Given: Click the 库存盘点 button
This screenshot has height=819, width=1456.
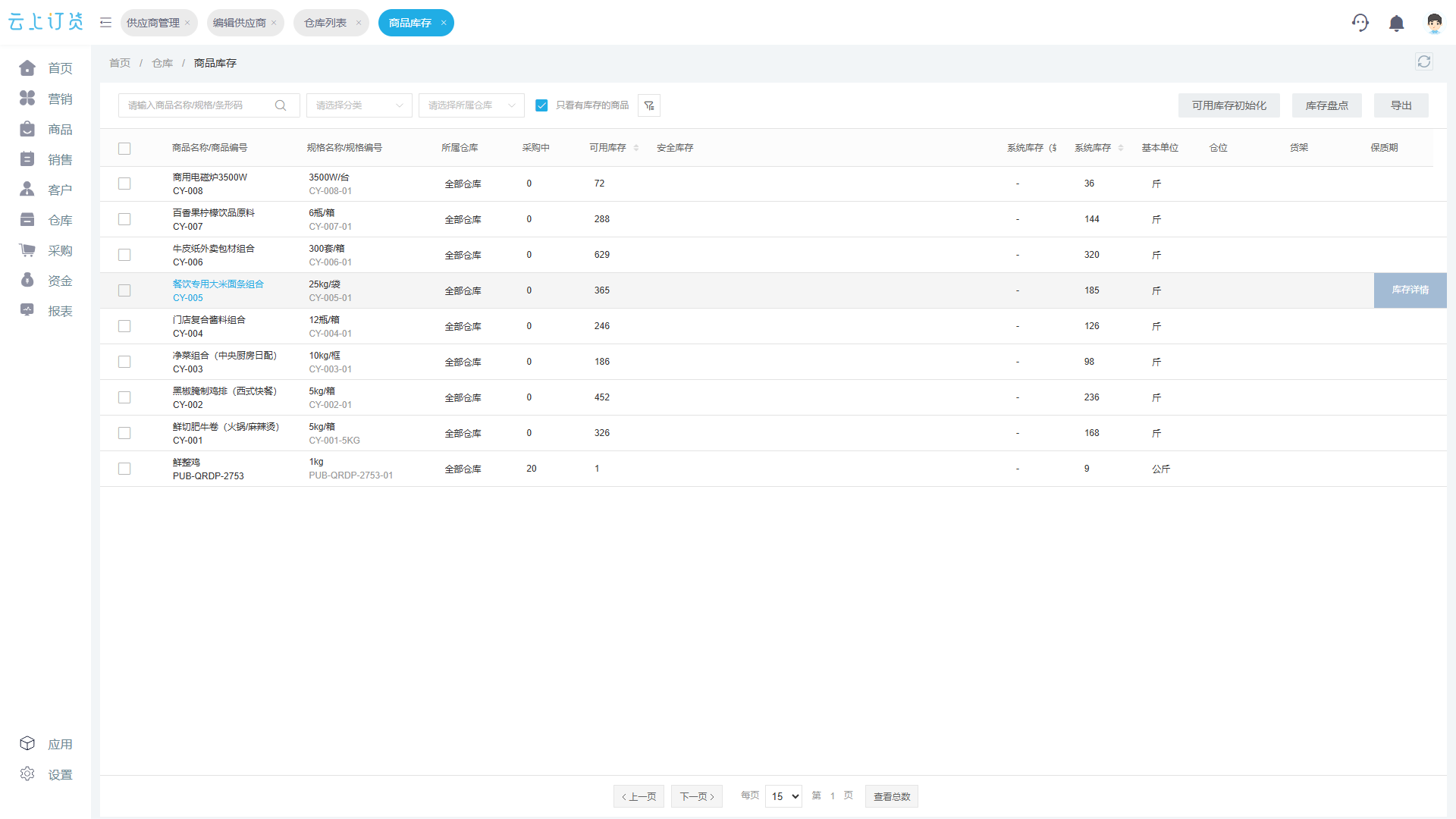Looking at the screenshot, I should 1327,105.
